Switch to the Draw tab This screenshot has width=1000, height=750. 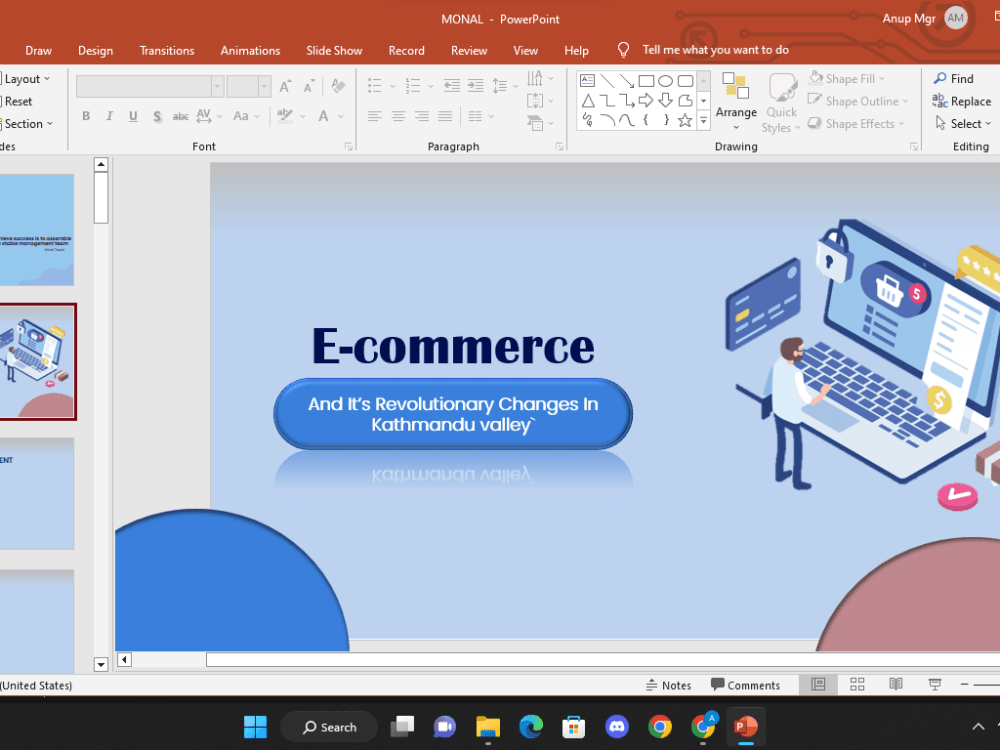[x=38, y=50]
